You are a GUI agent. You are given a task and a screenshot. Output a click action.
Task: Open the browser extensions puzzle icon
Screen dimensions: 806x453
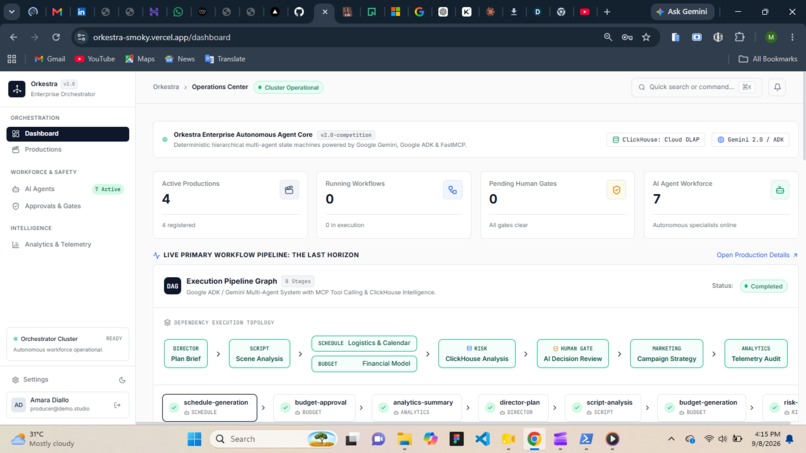740,37
